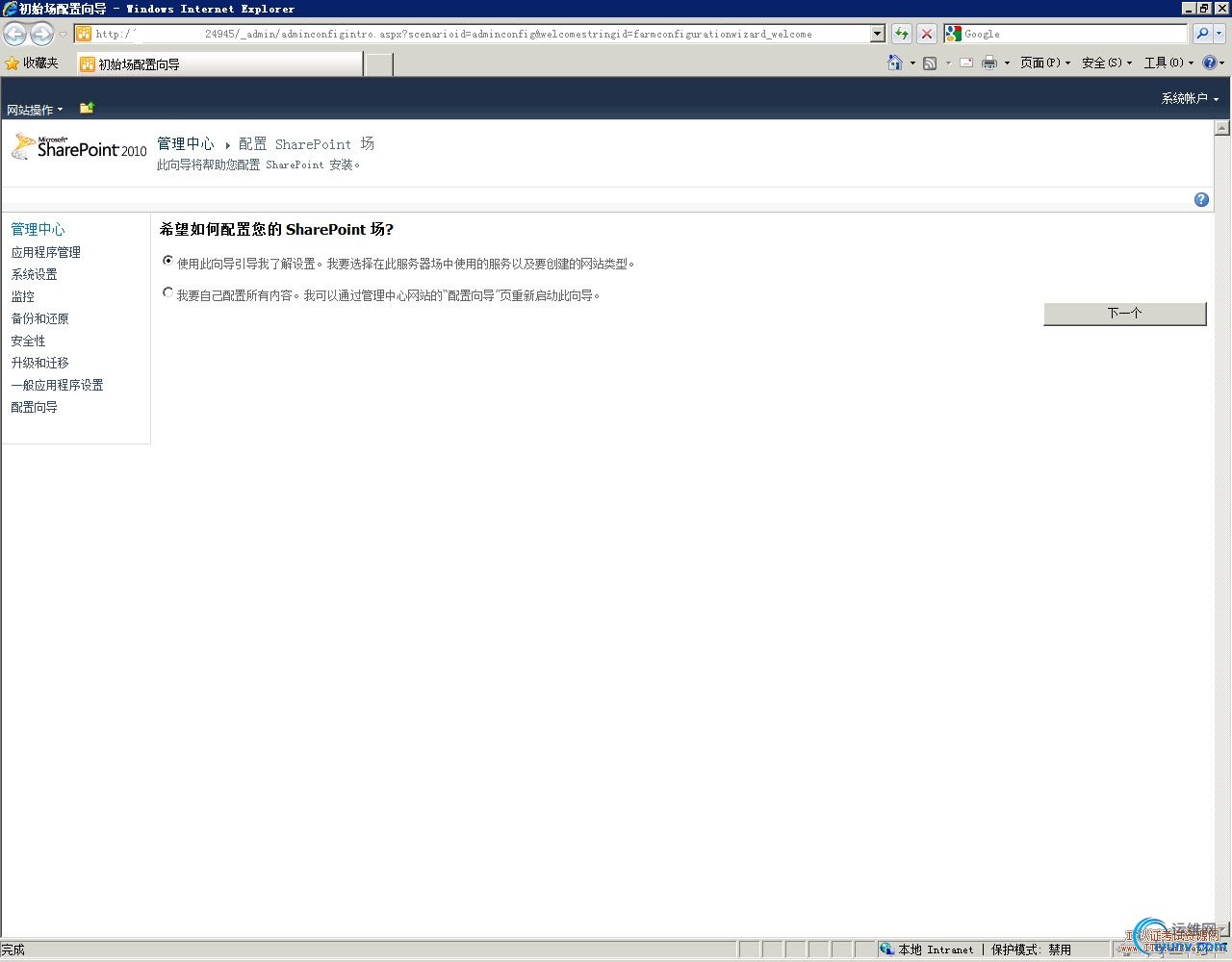This screenshot has height=962, width=1232.
Task: Open 监控 in the sidebar
Action: (22, 296)
